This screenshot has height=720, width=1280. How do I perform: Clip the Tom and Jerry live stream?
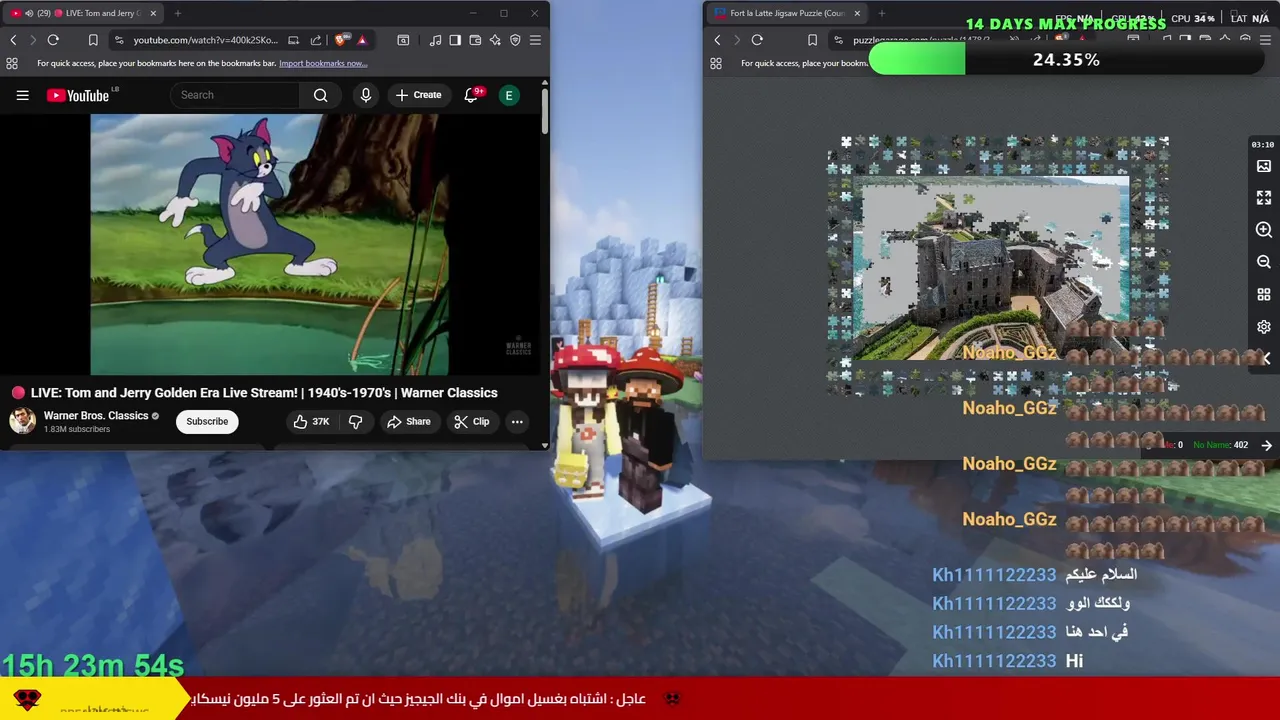click(x=471, y=422)
